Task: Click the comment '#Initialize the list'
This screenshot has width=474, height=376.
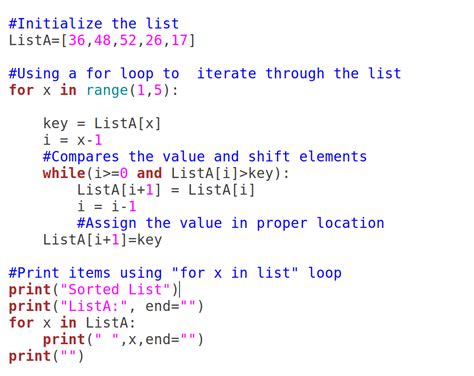Action: click(94, 24)
